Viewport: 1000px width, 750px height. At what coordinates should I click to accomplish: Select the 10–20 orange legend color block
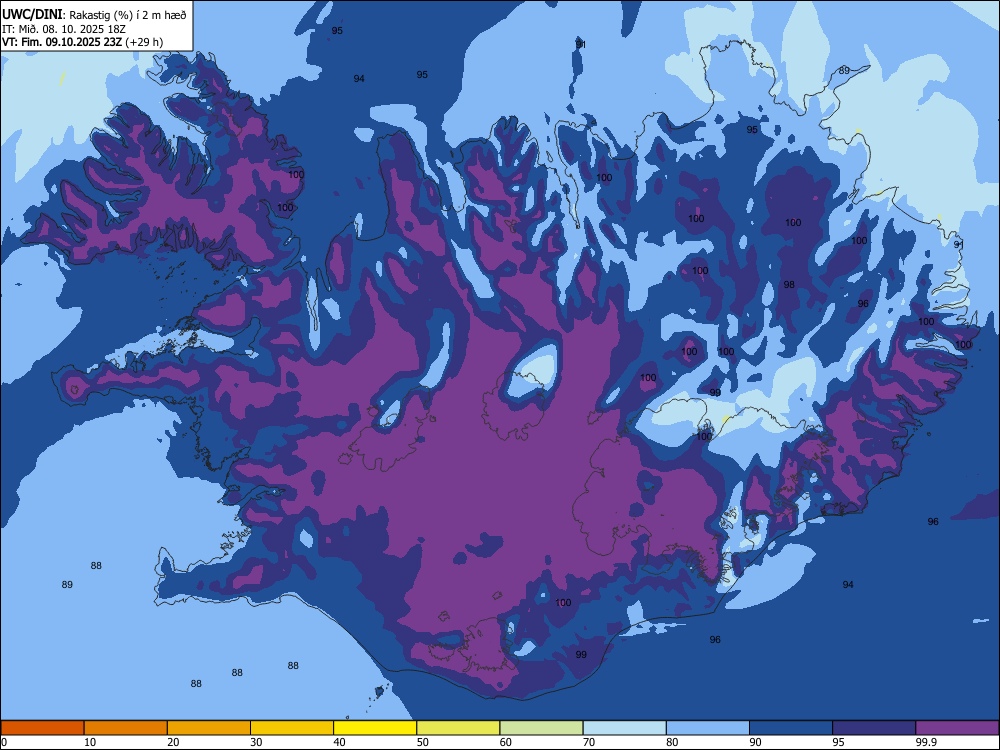[126, 728]
